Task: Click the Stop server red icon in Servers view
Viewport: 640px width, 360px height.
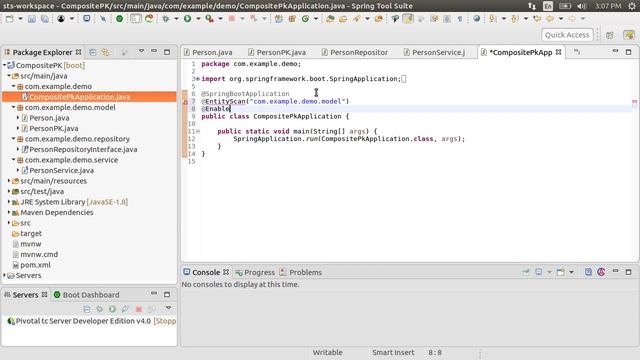Action: pos(138,309)
